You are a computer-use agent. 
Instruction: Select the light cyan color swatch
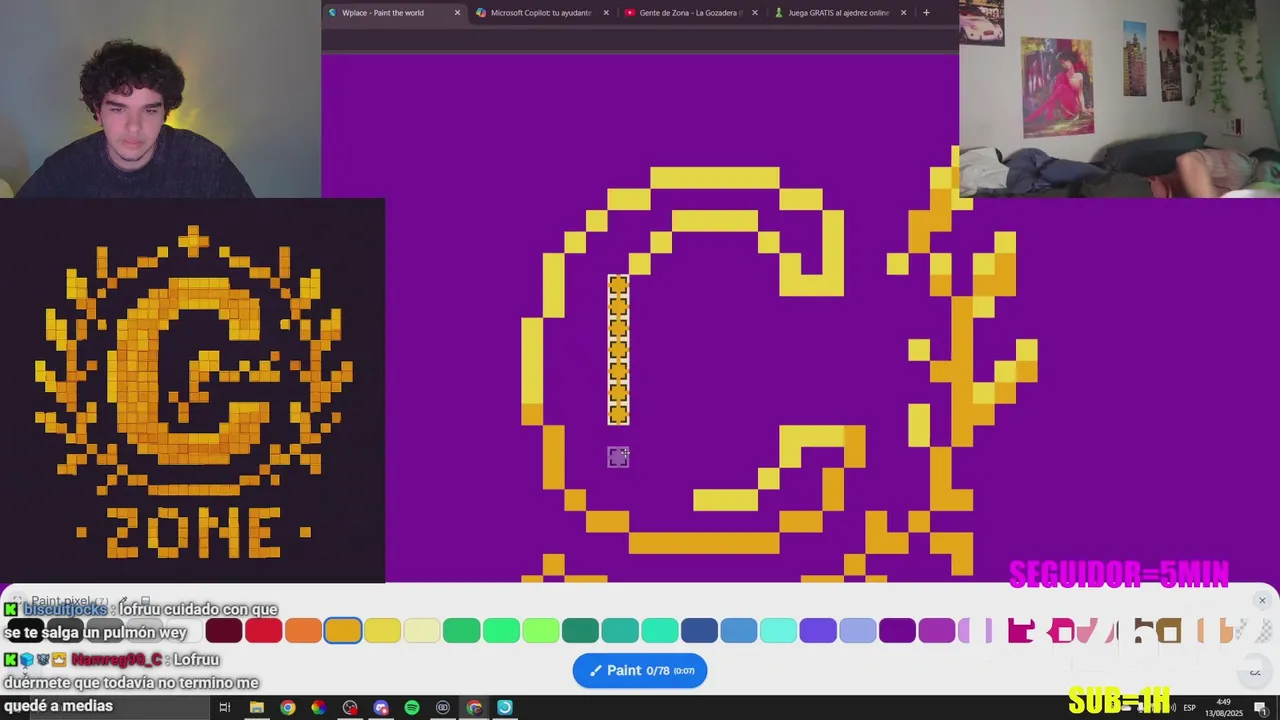click(x=778, y=630)
